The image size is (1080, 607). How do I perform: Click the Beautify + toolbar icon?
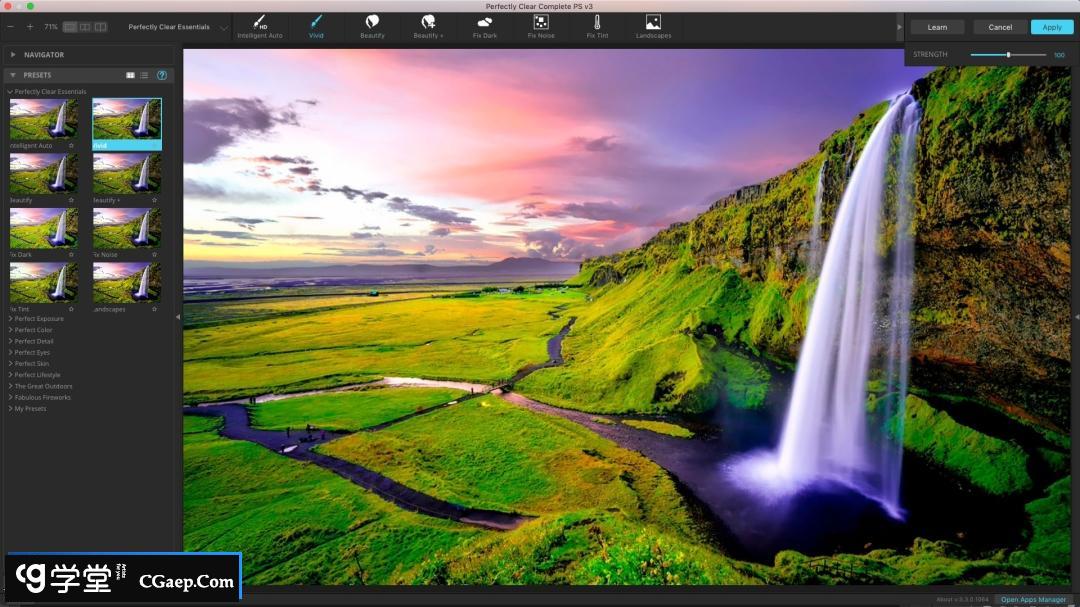(x=428, y=22)
